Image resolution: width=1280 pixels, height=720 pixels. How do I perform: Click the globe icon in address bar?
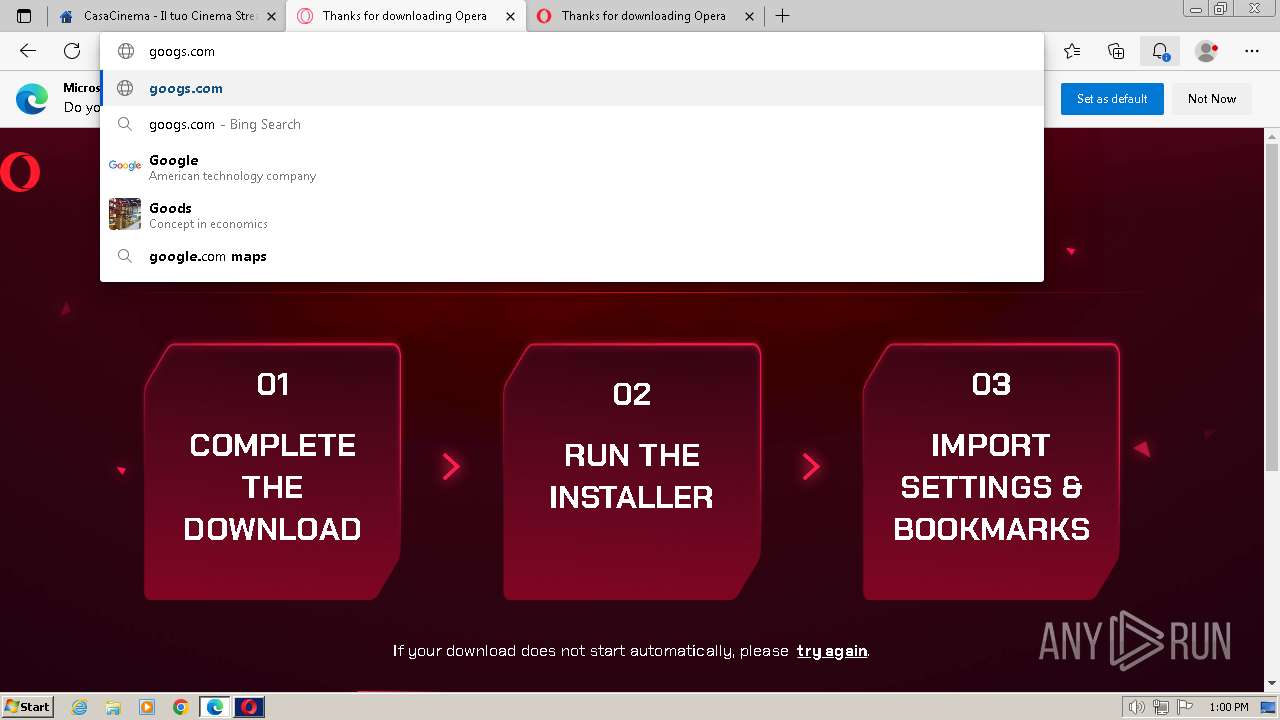[x=126, y=52]
